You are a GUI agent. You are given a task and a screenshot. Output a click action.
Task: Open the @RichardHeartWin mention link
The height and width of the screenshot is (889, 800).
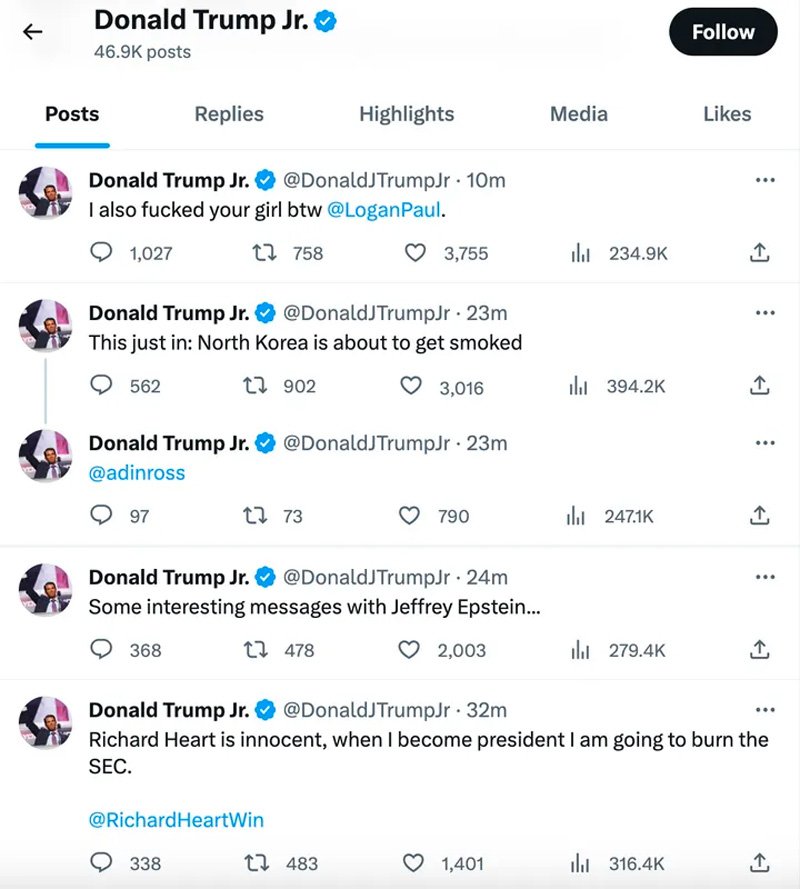coord(176,820)
